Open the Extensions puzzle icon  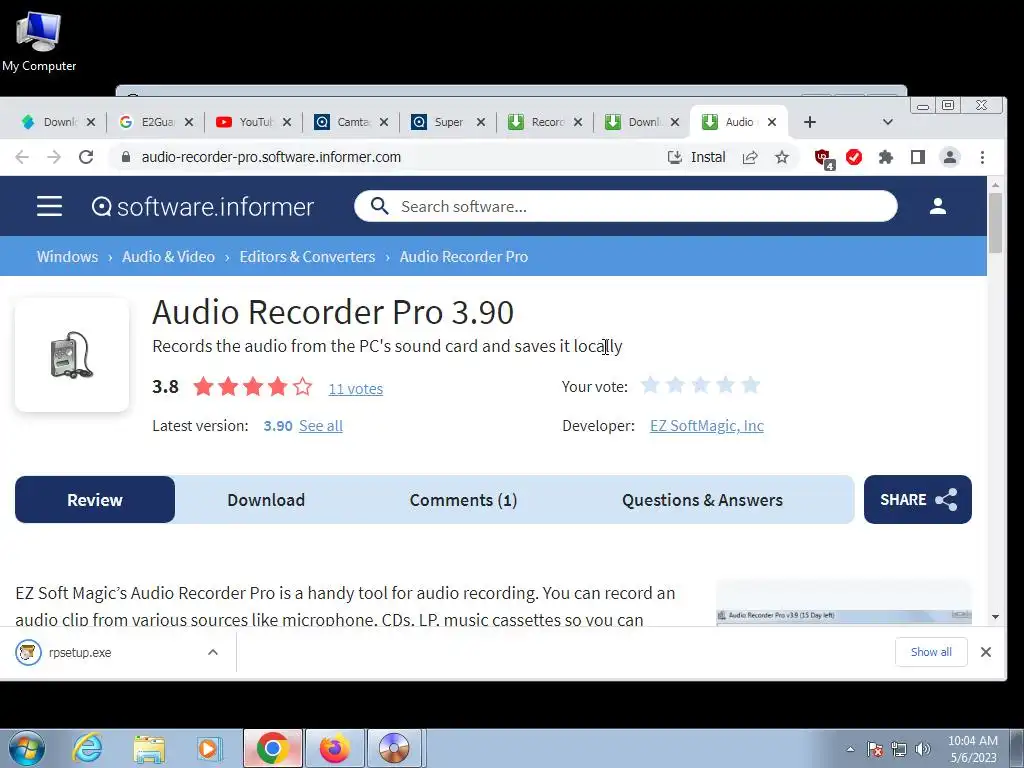886,157
